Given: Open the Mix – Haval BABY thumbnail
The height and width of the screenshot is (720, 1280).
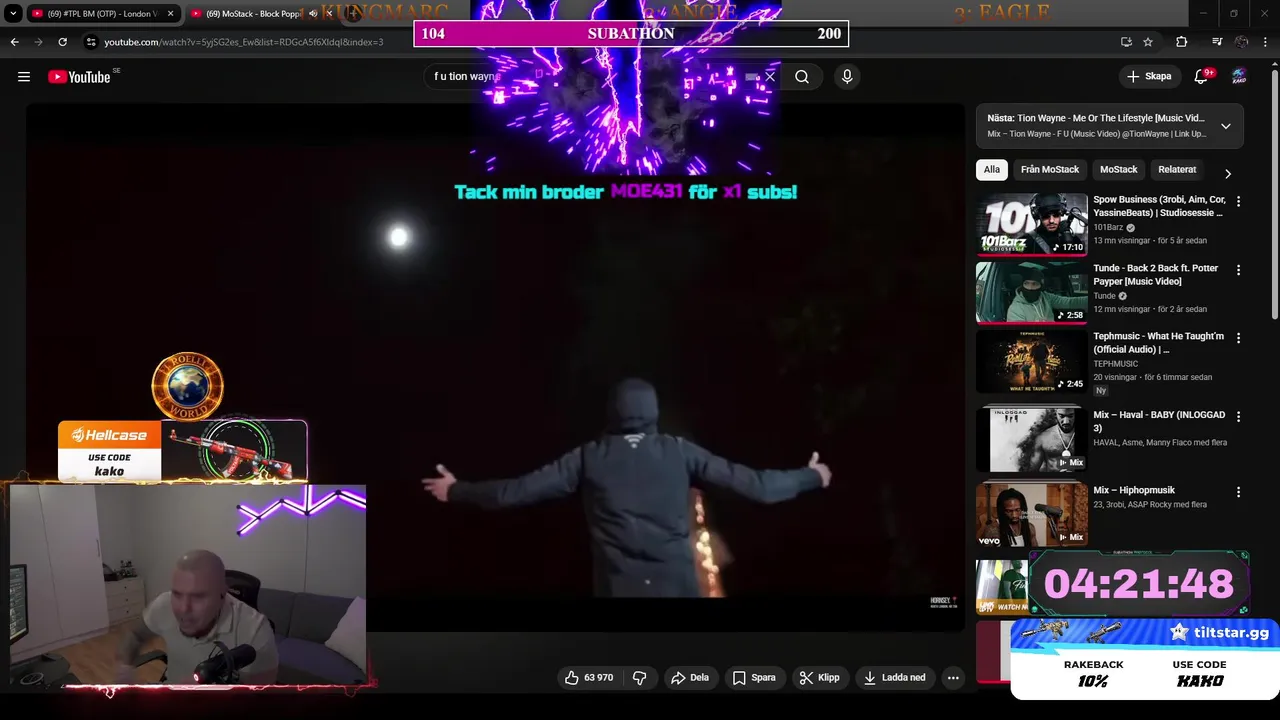Looking at the screenshot, I should (x=1031, y=440).
